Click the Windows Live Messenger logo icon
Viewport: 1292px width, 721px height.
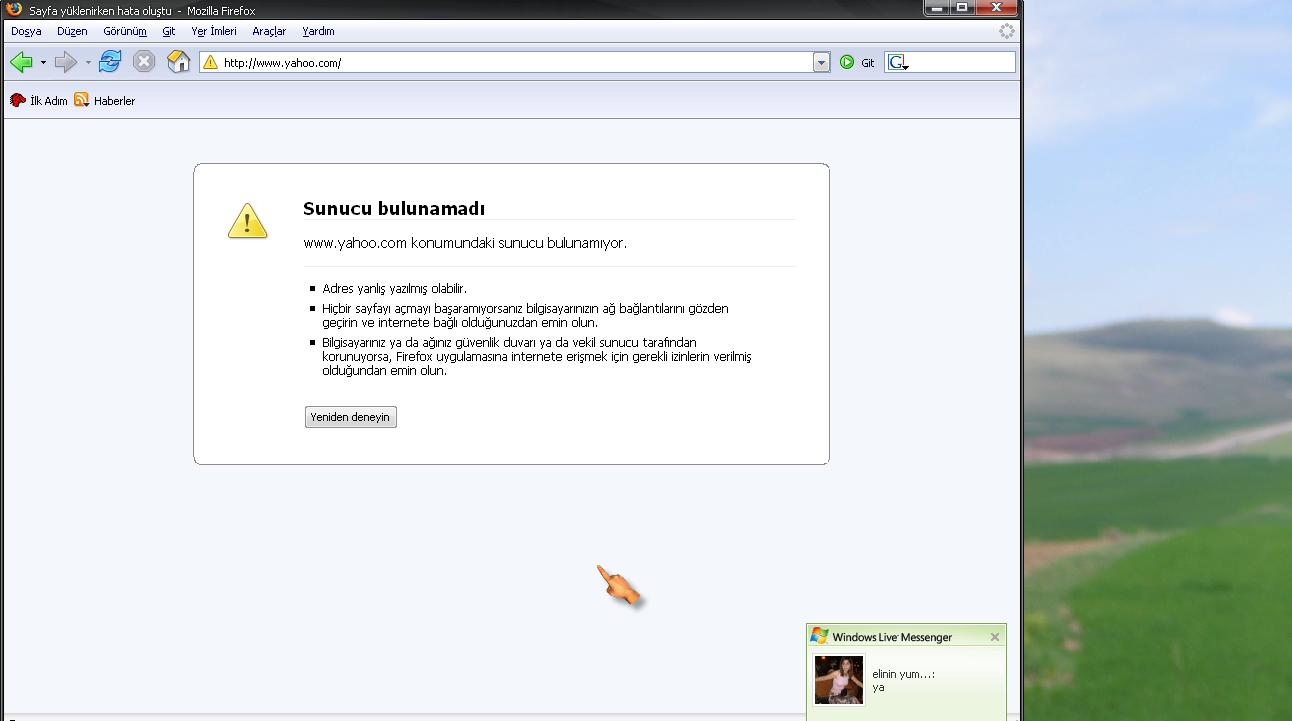820,636
